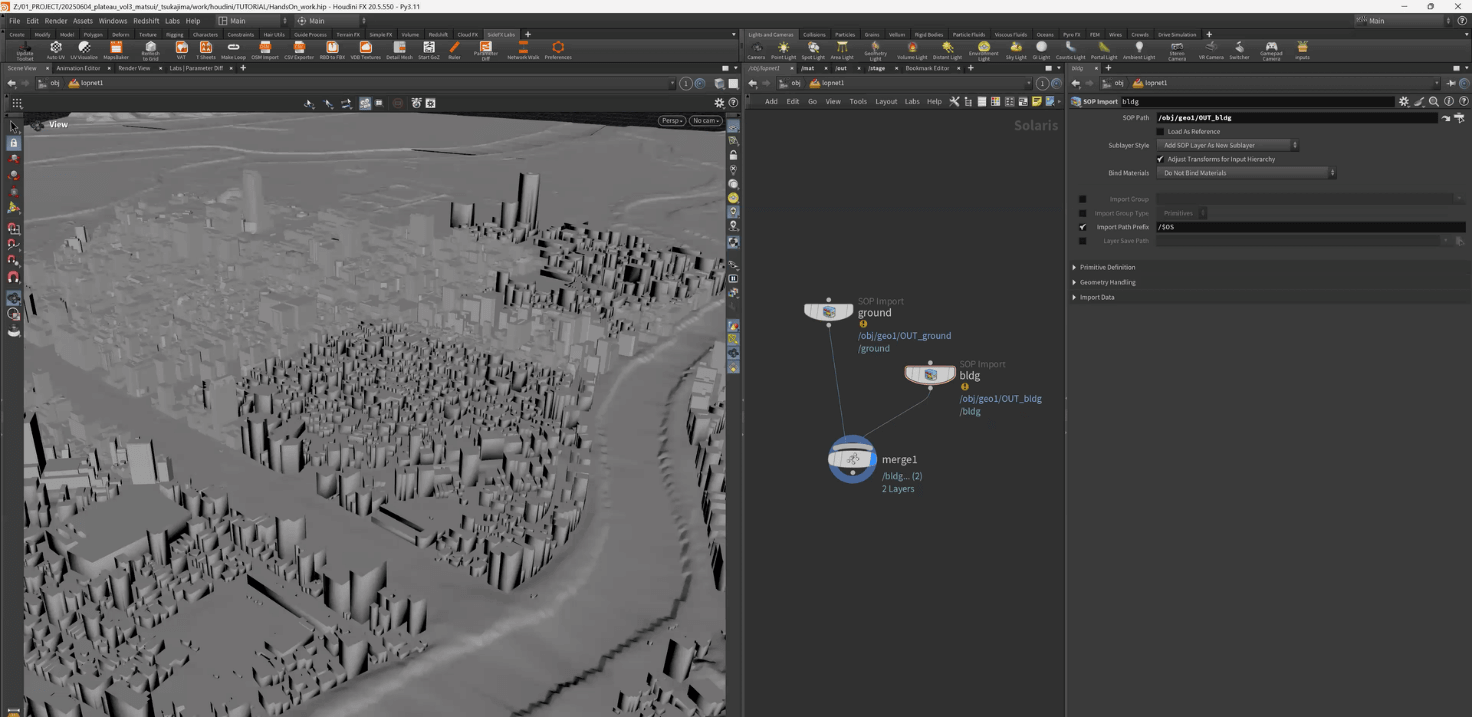Click the Labs Ruler shelf tool
This screenshot has height=717, width=1472.
tap(454, 49)
